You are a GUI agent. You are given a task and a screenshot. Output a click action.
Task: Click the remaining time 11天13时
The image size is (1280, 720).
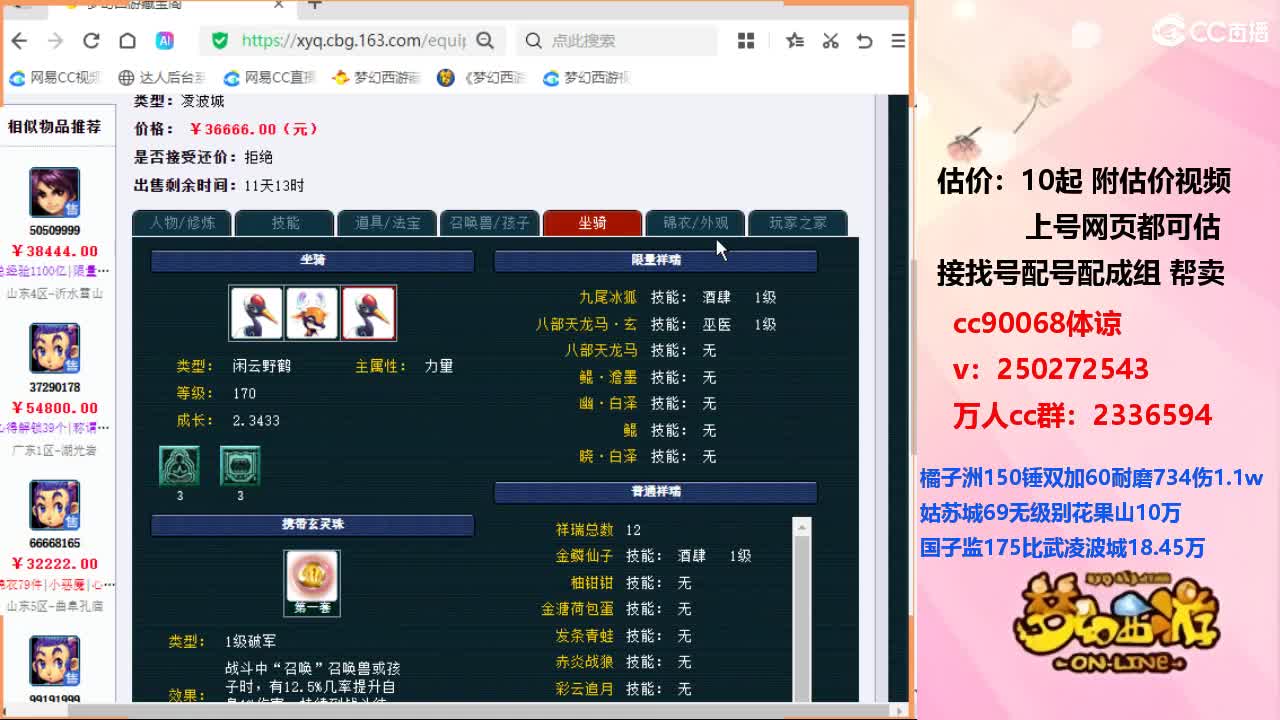[x=274, y=185]
